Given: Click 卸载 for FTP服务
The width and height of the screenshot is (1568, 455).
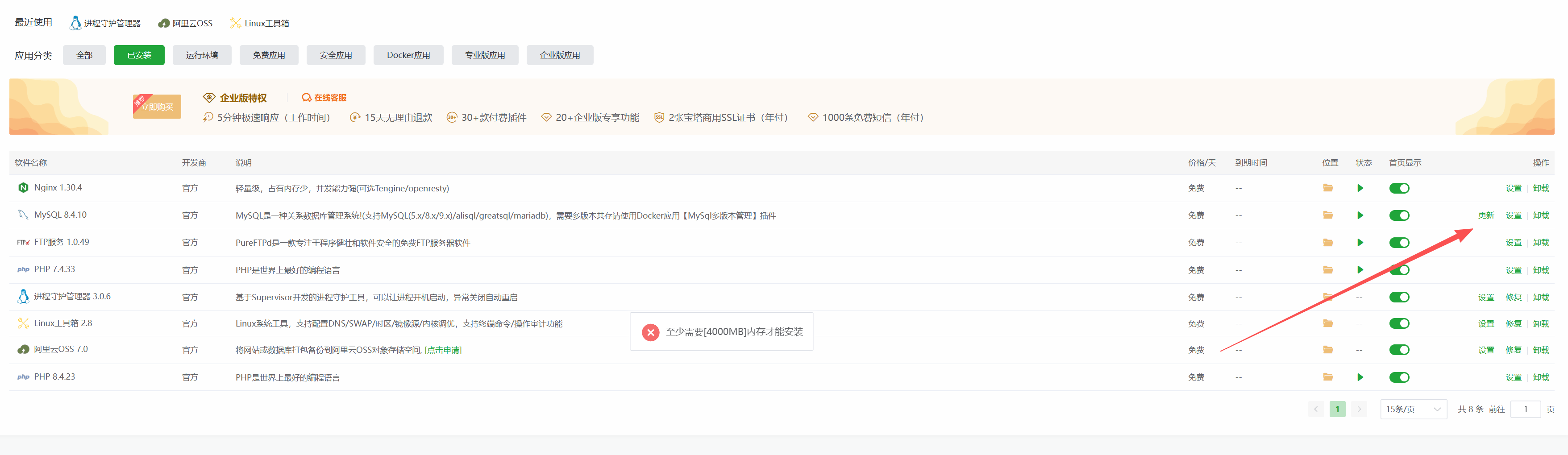Looking at the screenshot, I should click(1541, 243).
